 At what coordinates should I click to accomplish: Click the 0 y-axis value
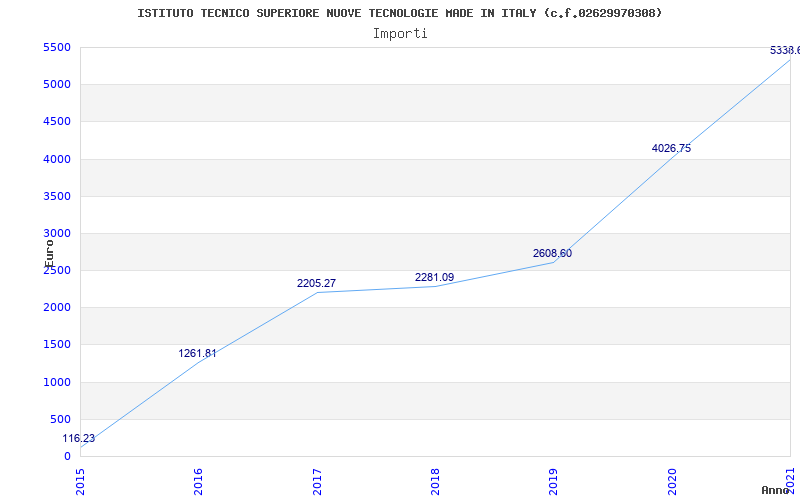[x=67, y=456]
